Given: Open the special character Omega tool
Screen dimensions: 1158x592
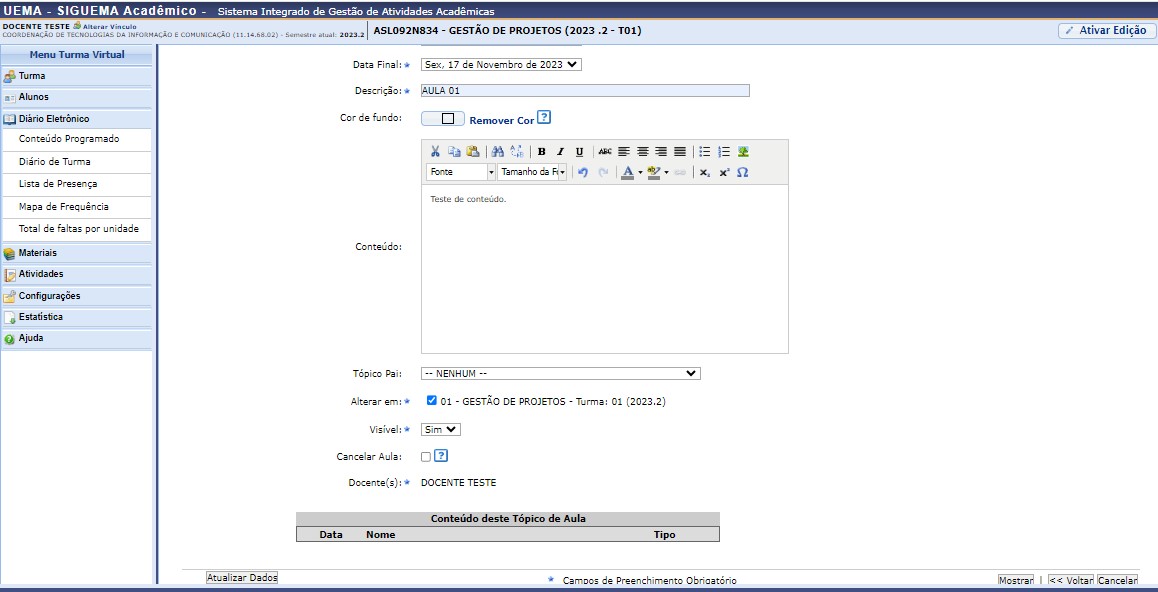Looking at the screenshot, I should (742, 173).
